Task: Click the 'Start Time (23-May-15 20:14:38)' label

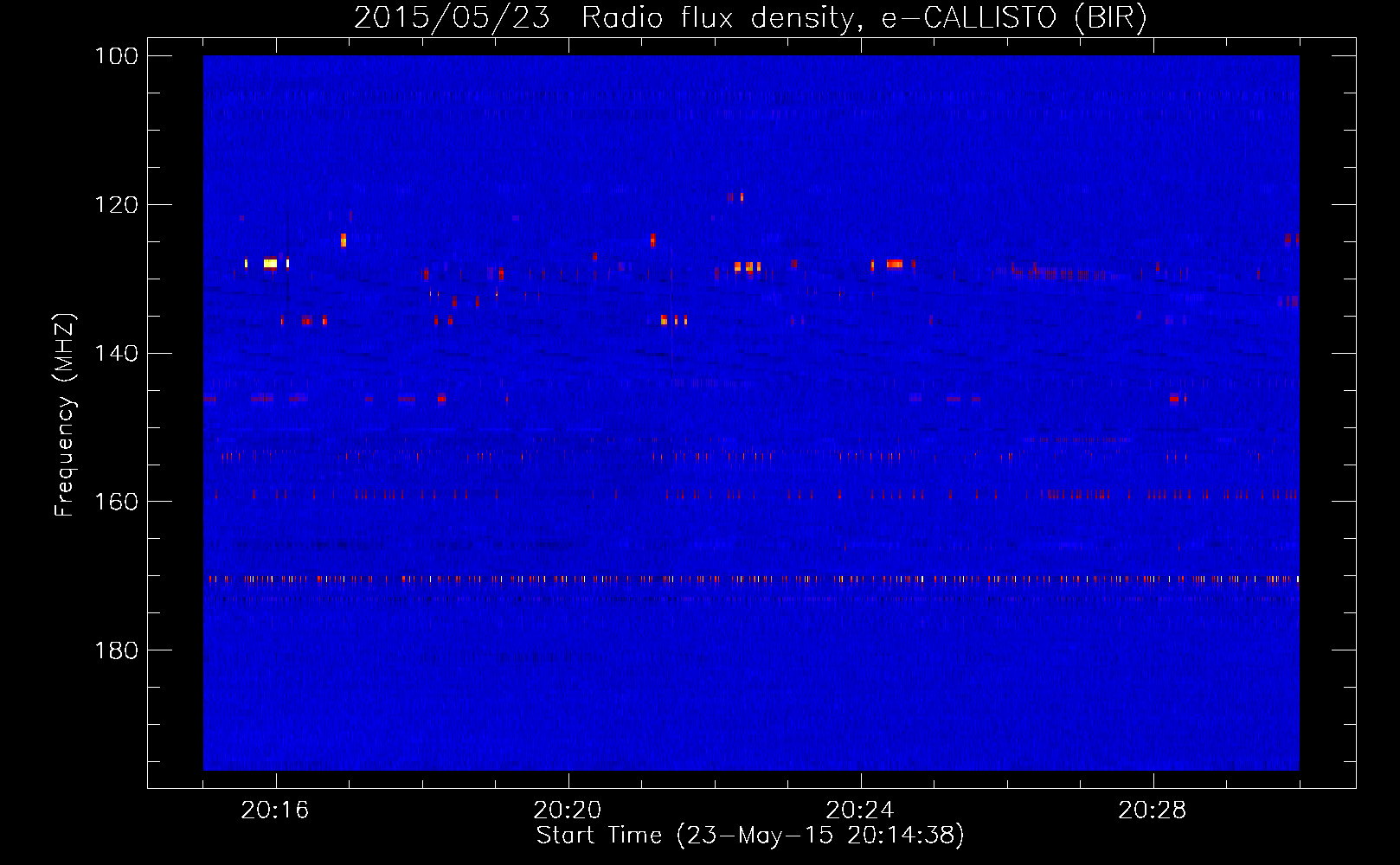Action: (750, 836)
